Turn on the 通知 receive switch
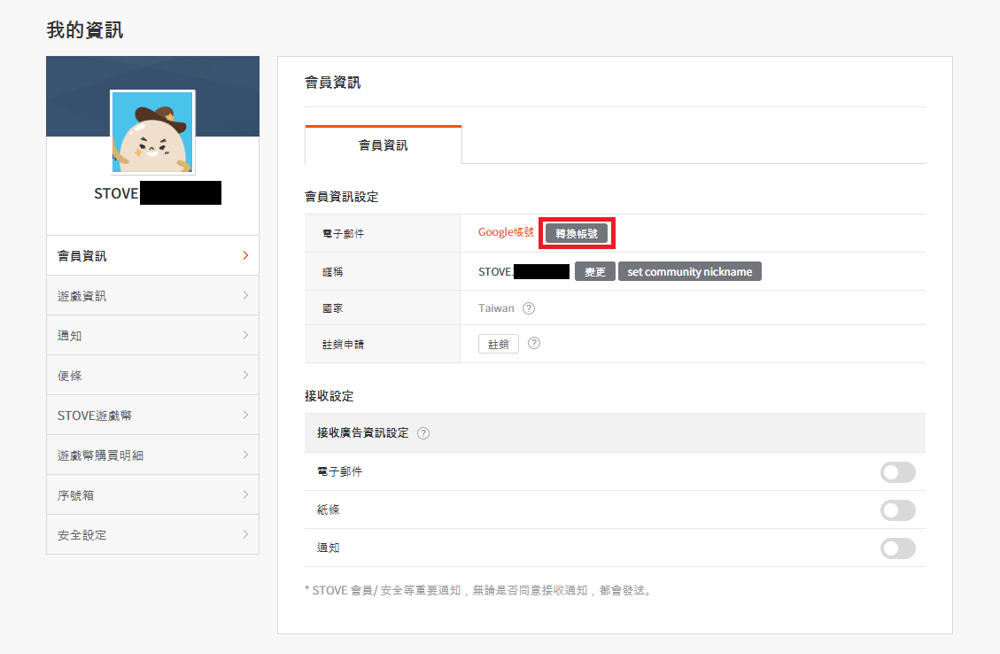 (x=897, y=548)
